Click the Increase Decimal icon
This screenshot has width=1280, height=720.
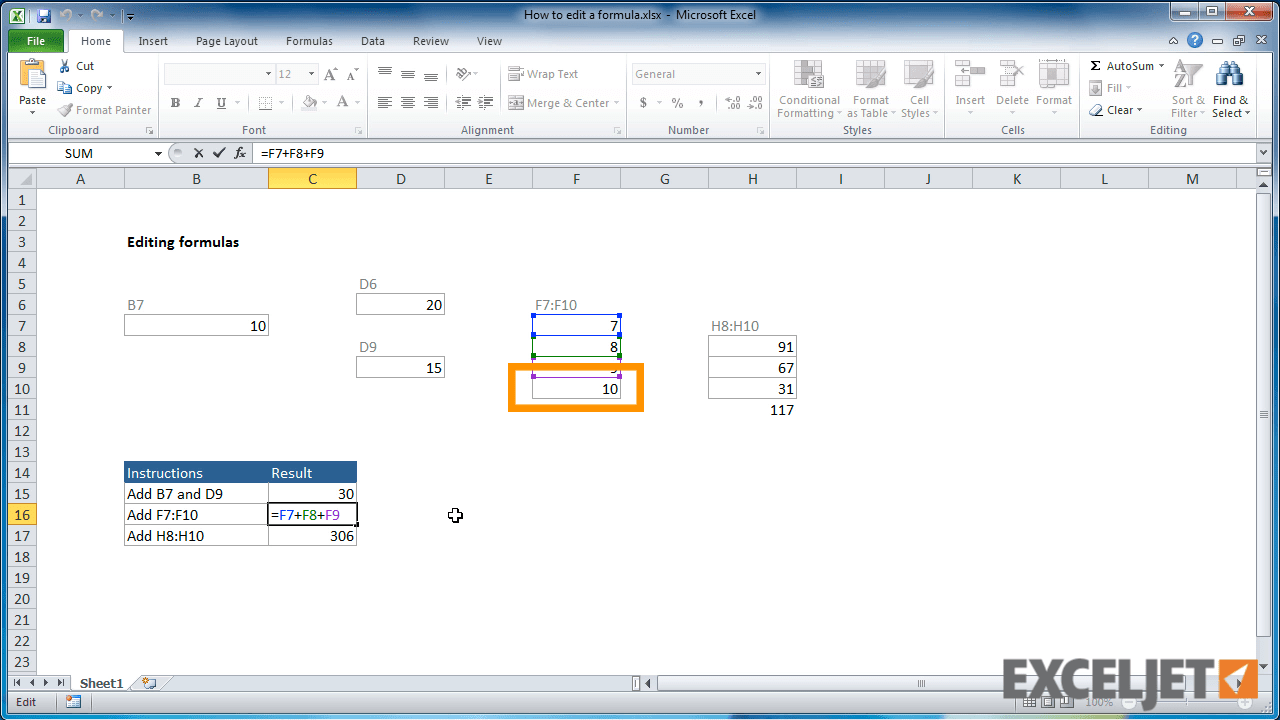coord(731,102)
